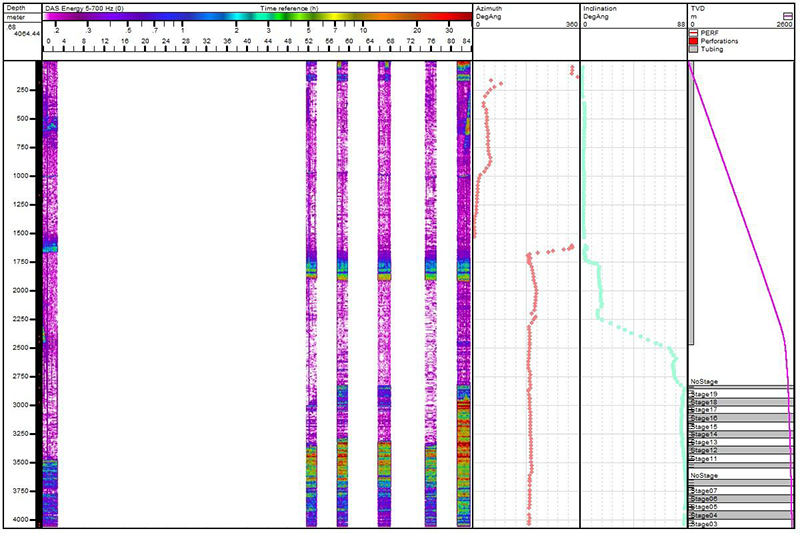This screenshot has height=533, width=800.
Task: Click the NoStage label directly above Stage19
Action: [704, 382]
